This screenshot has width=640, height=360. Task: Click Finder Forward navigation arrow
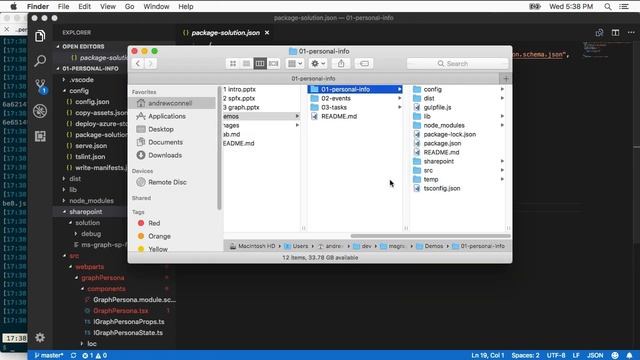[150, 64]
